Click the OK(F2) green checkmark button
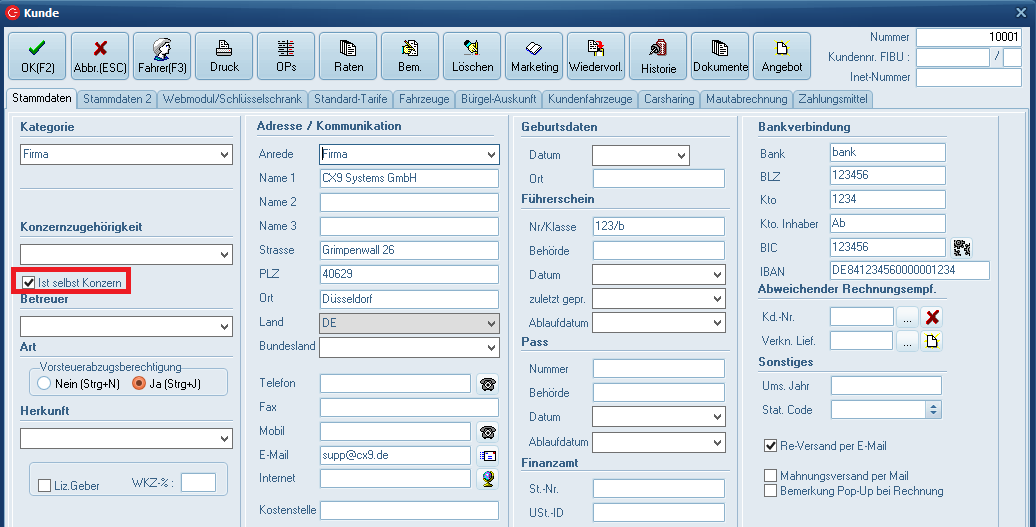The width and height of the screenshot is (1036, 527). click(37, 56)
